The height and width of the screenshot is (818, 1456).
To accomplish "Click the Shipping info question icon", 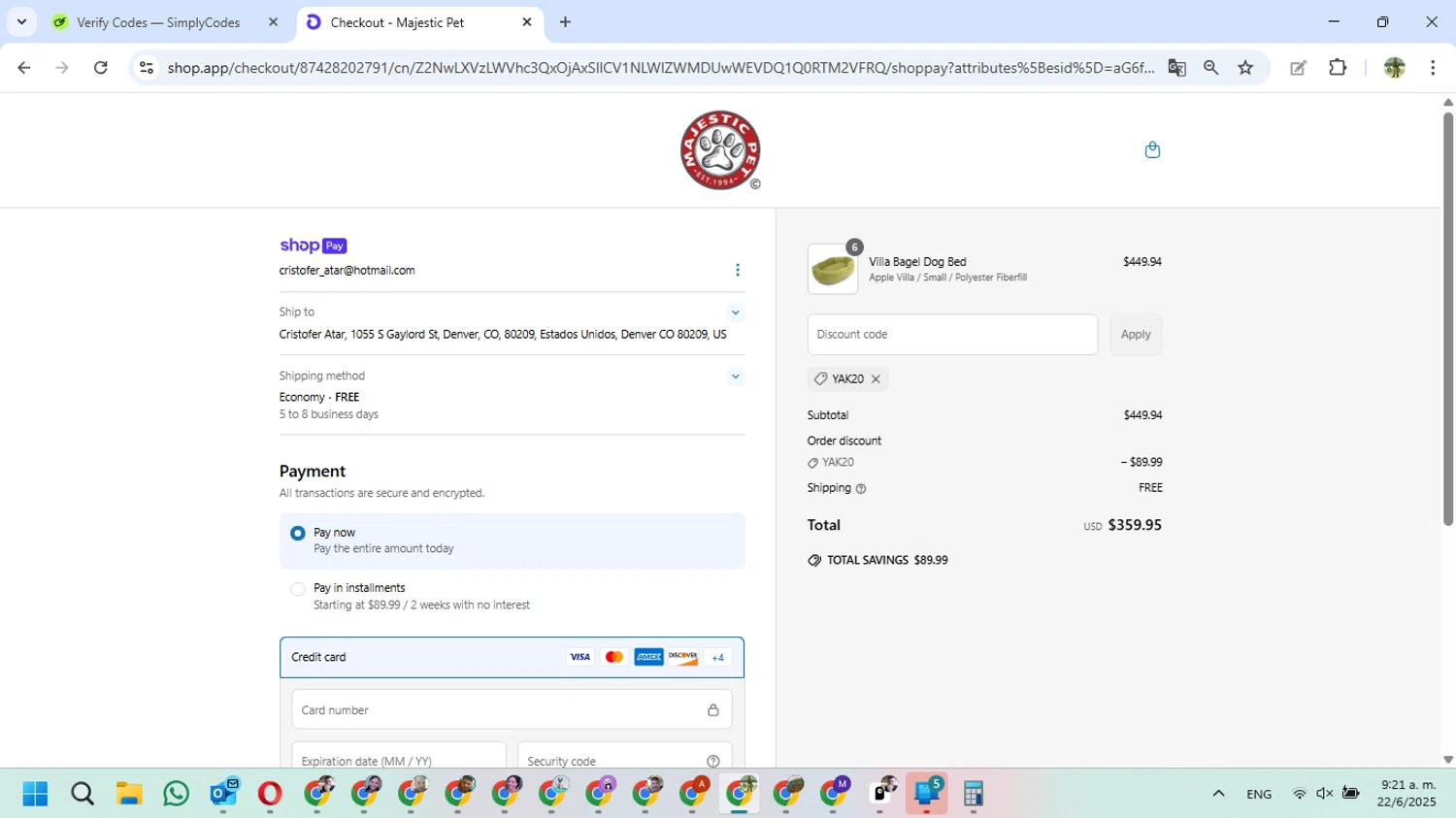I will [861, 489].
